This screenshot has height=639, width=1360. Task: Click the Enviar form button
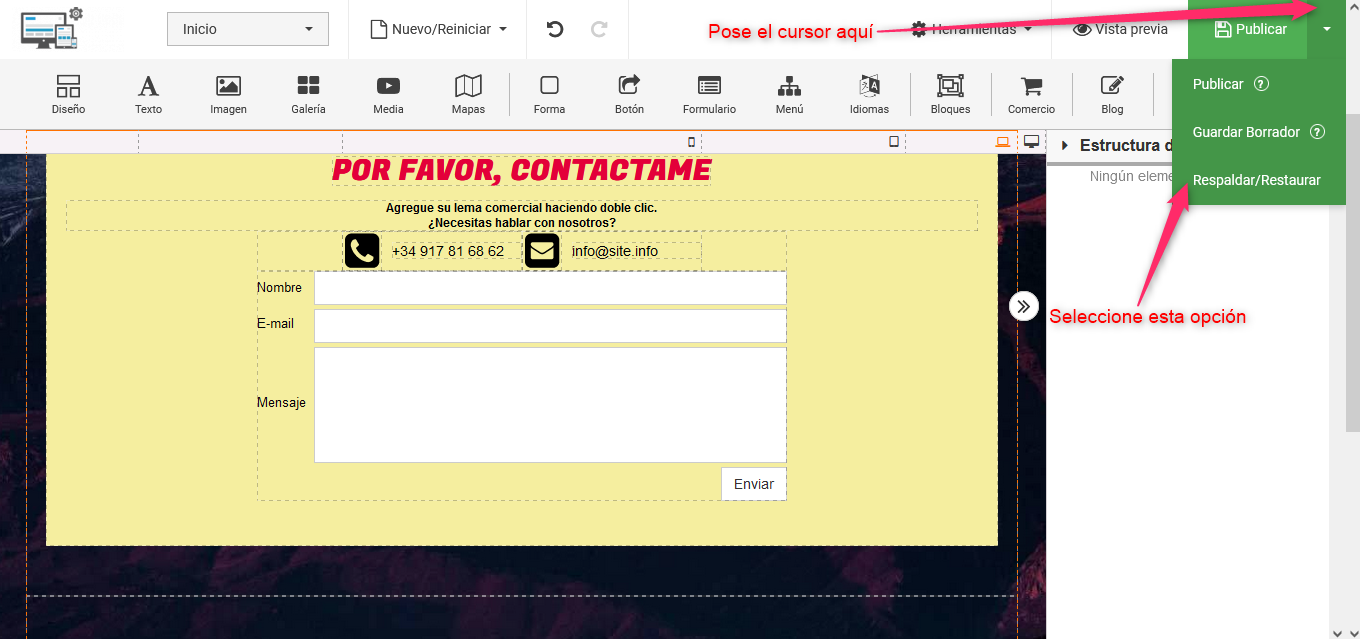tap(754, 484)
